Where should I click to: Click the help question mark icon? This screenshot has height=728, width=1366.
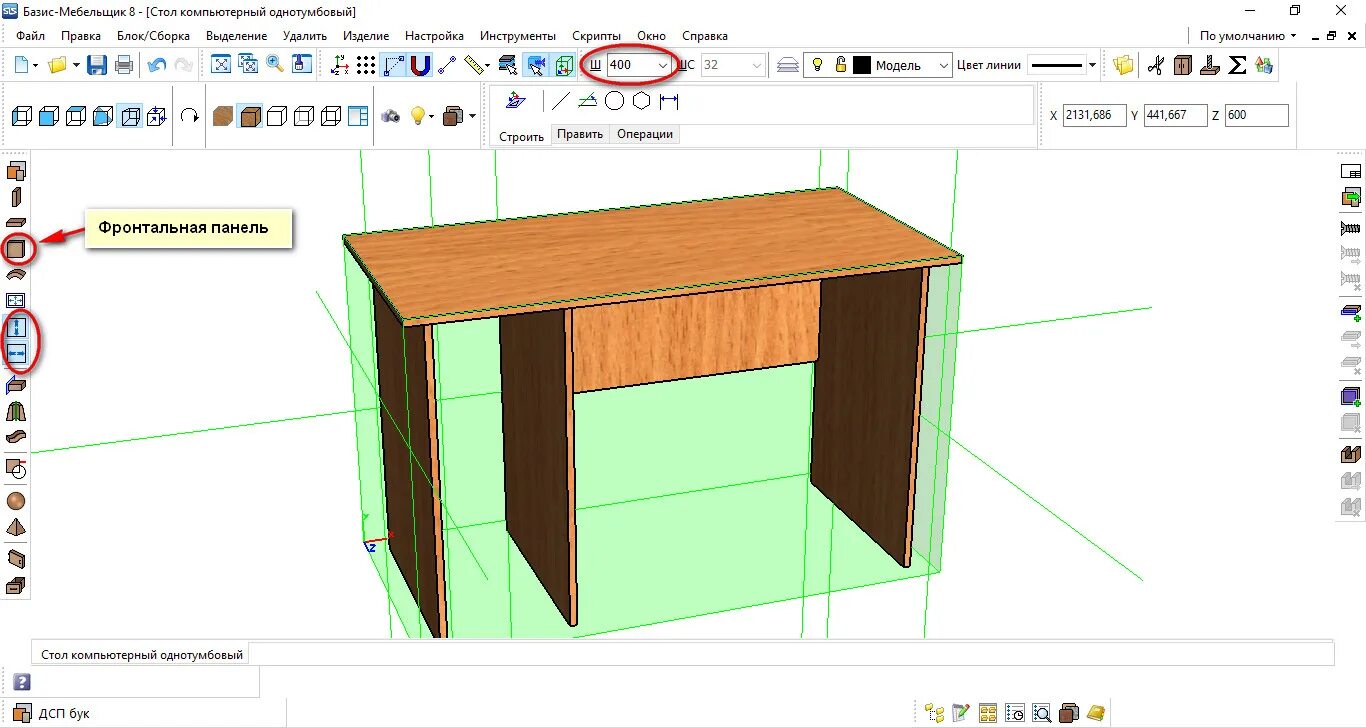21,682
